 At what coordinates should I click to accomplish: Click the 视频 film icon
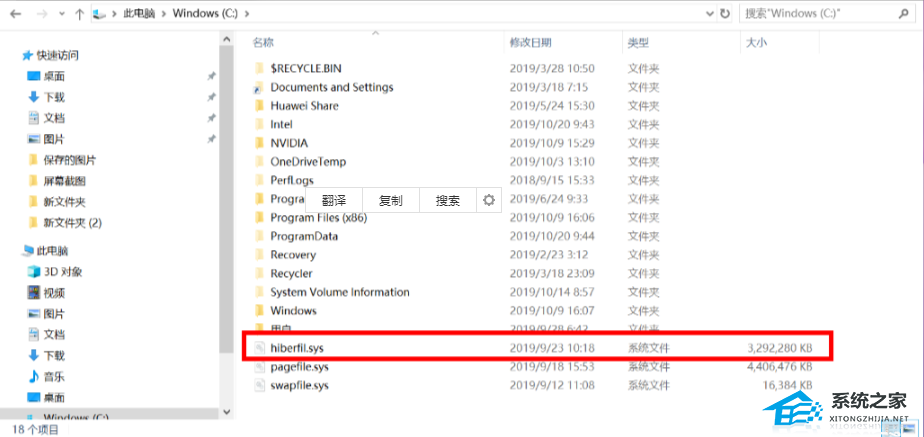(34, 293)
